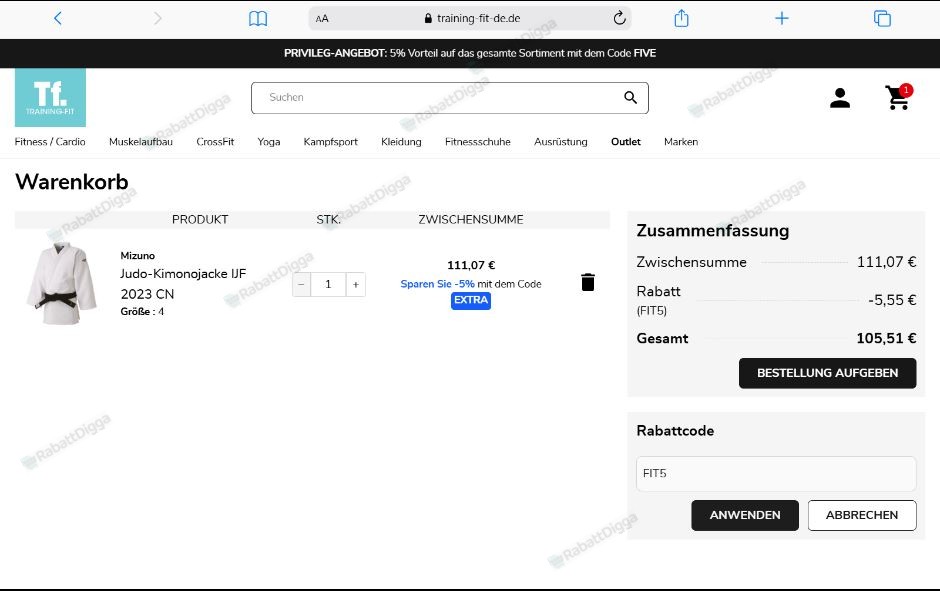Open Judo-Kimonojacke IJF product link
940x591 pixels.
point(183,284)
